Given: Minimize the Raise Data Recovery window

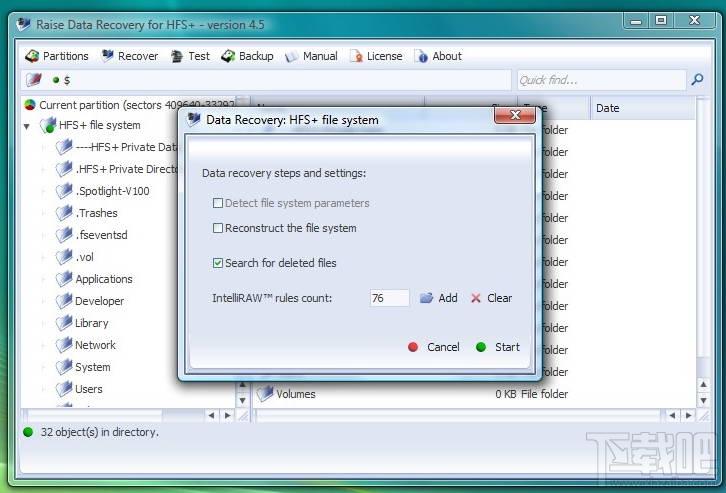Looking at the screenshot, I should coord(636,20).
